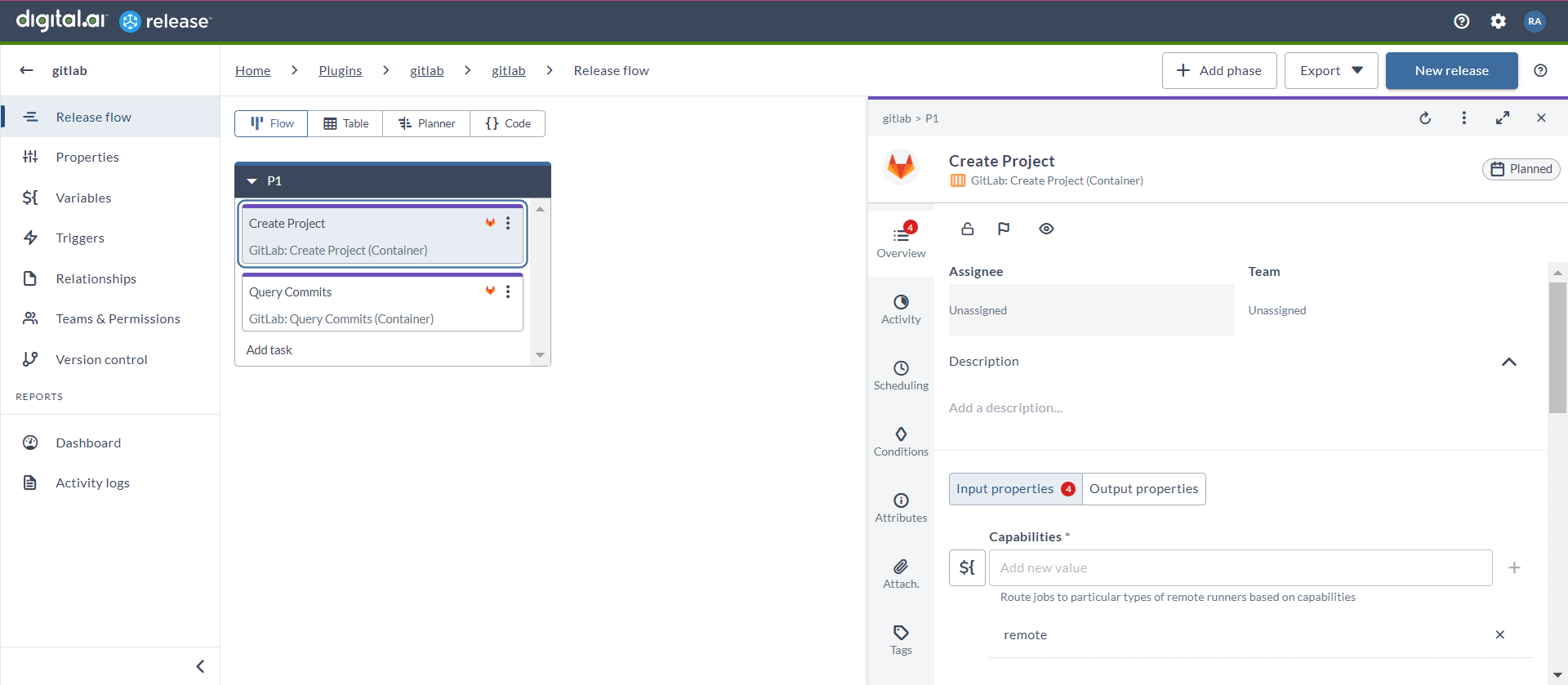The height and width of the screenshot is (685, 1568).
Task: Click P1 phase scrollbar up arrow
Action: [x=540, y=209]
